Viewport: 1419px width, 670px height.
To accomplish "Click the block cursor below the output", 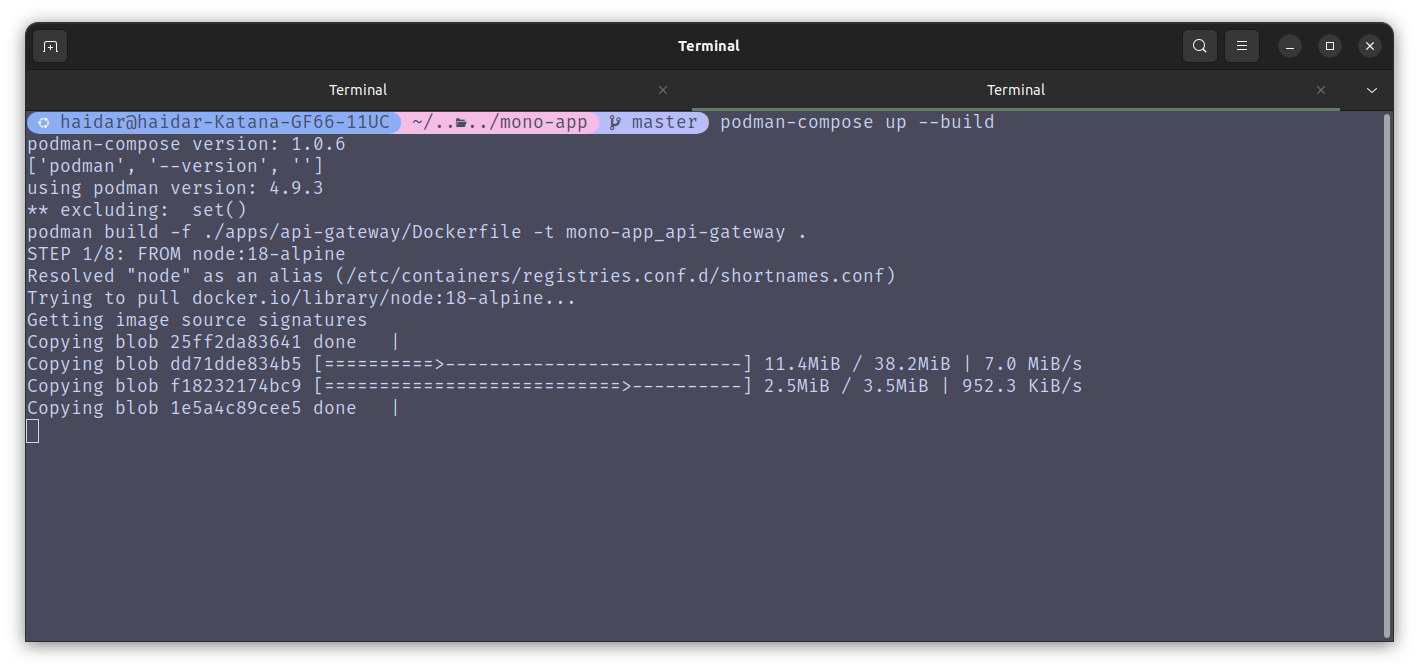I will coord(33,431).
